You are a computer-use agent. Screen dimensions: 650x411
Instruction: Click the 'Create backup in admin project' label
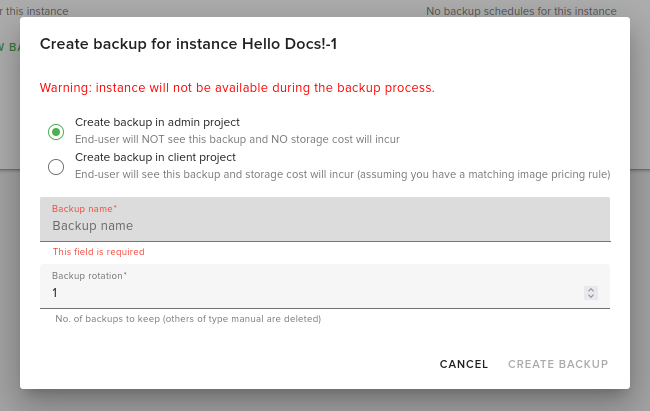tap(157, 123)
